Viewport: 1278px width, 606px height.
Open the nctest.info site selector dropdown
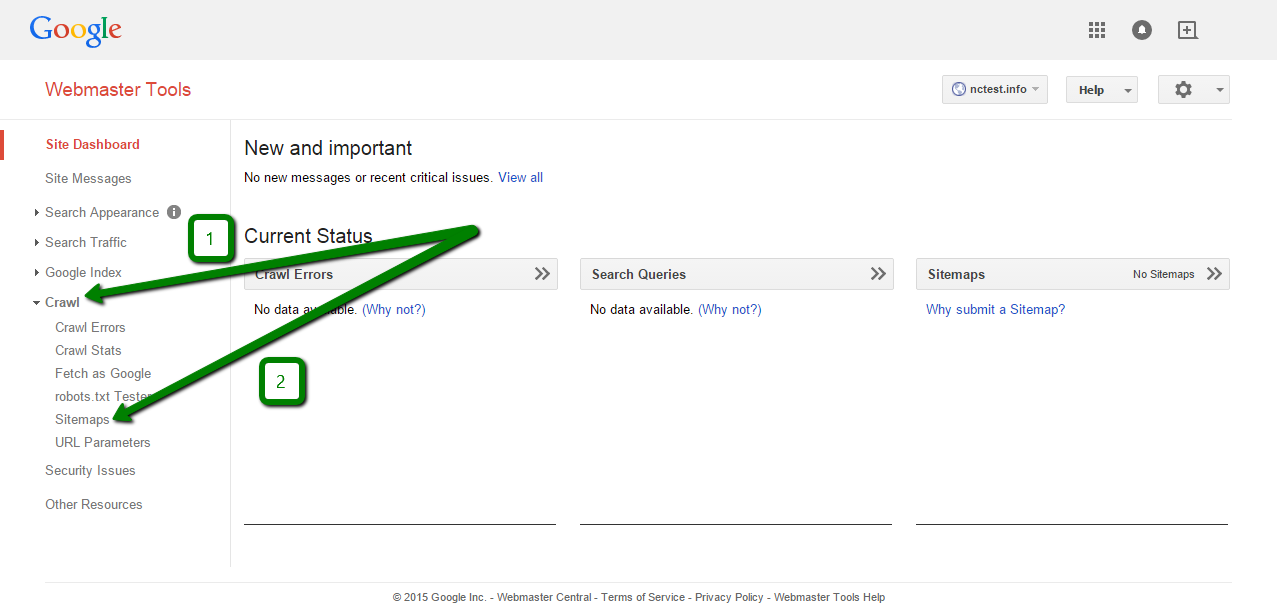994,90
